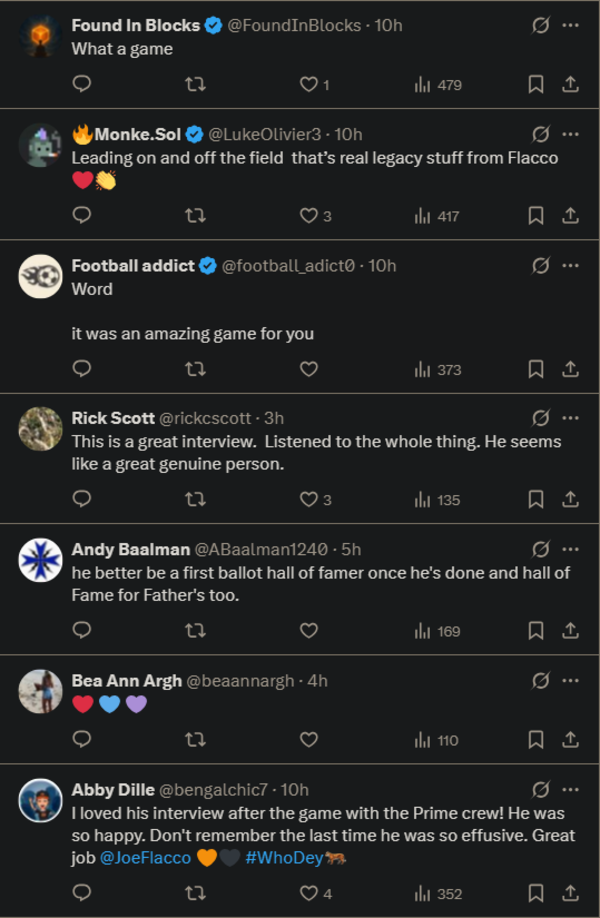The width and height of the screenshot is (600, 918).
Task: Like Andy Baalman's hall of famer tweet
Action: pos(309,630)
